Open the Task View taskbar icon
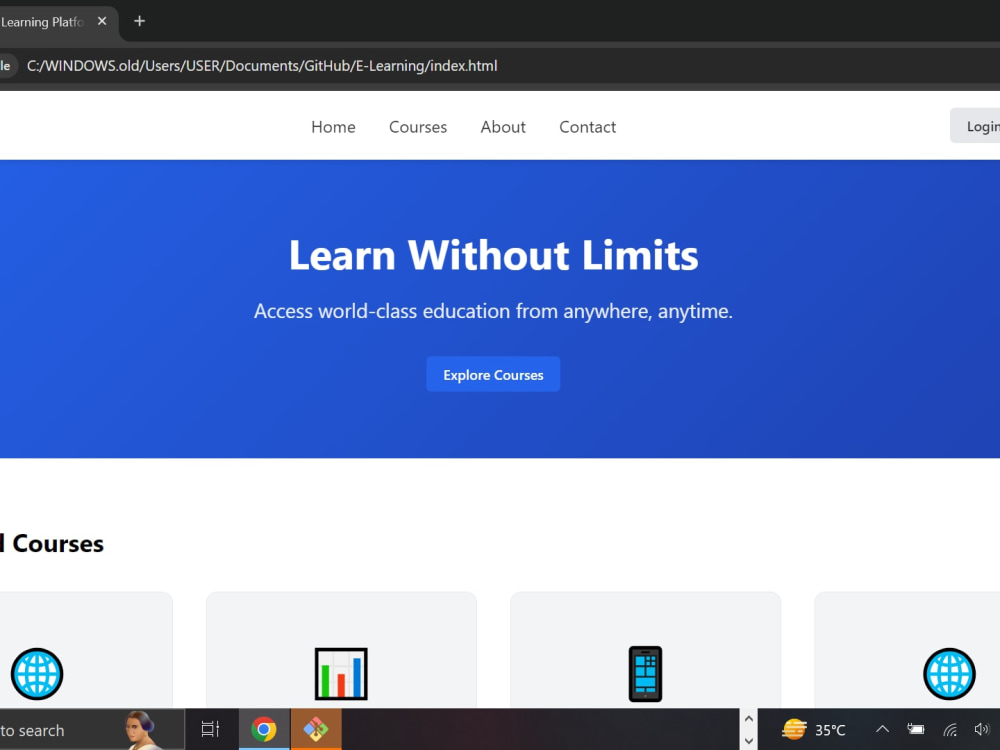 coord(210,728)
